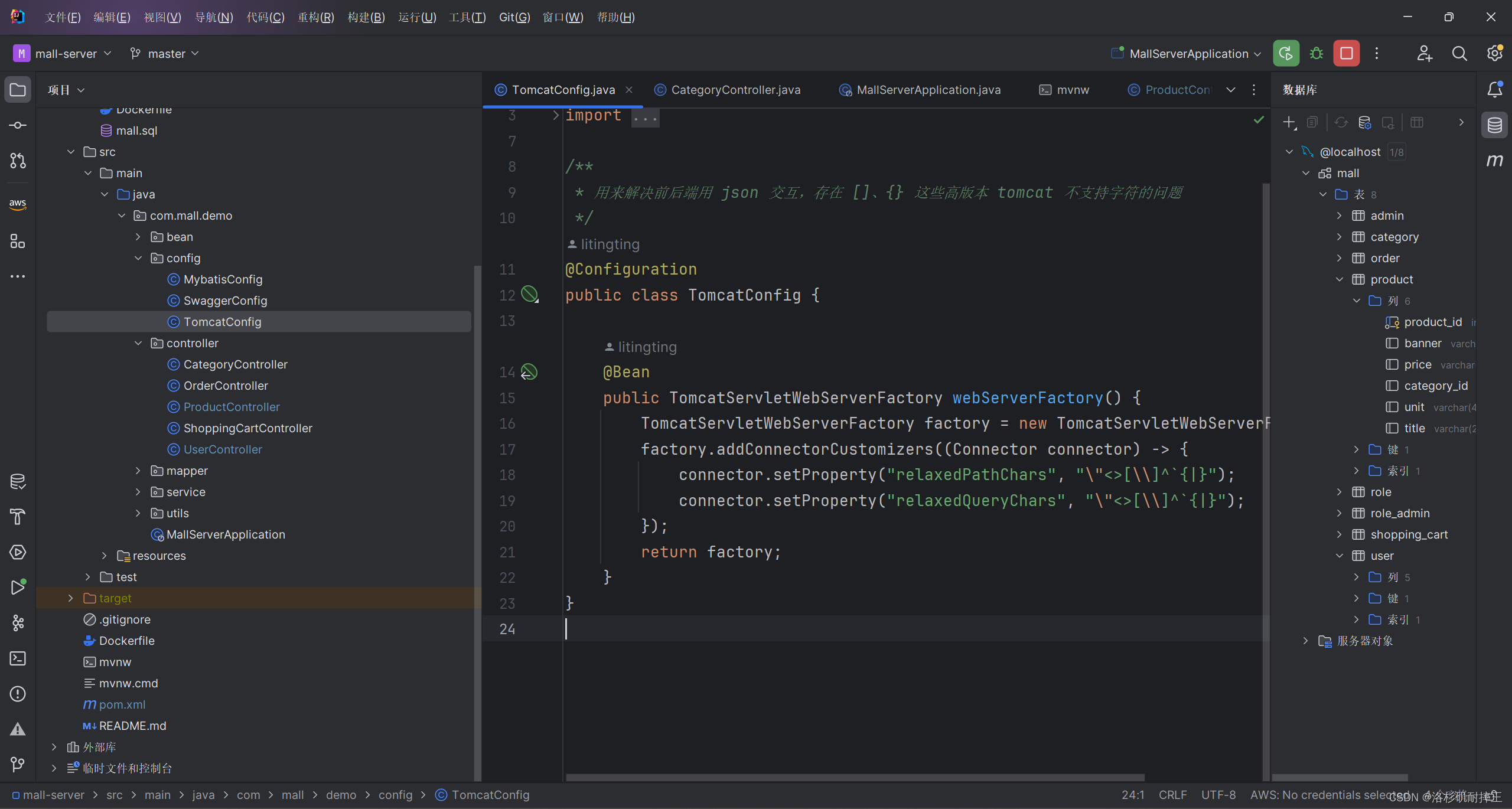Click 24:1 line position in status bar
This screenshot has width=1512, height=809.
tap(1133, 795)
